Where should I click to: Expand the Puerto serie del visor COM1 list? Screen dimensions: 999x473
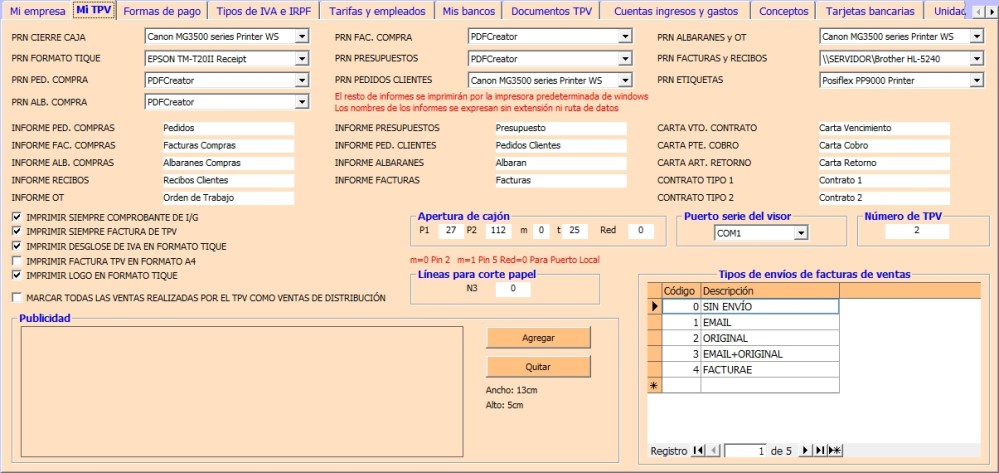800,233
